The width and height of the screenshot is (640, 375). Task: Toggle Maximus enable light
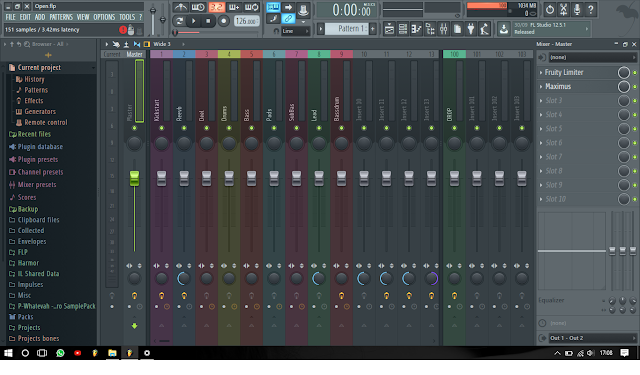pyautogui.click(x=635, y=87)
